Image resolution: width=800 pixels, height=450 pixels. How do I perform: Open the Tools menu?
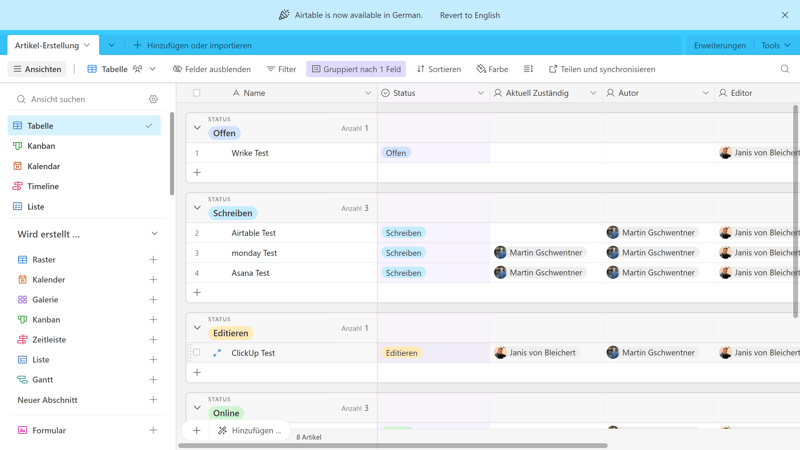click(x=775, y=45)
